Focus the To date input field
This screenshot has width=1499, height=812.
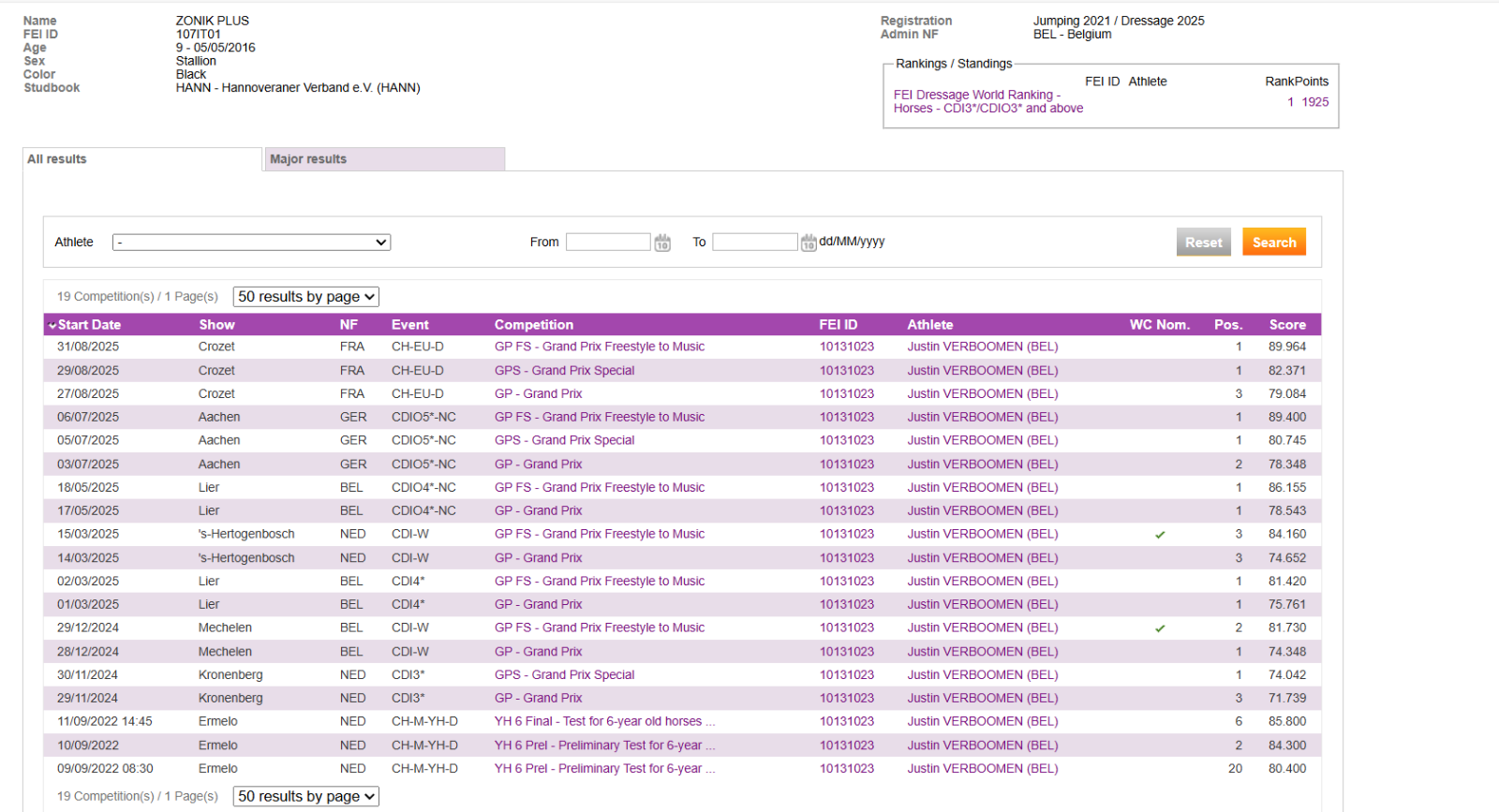755,242
